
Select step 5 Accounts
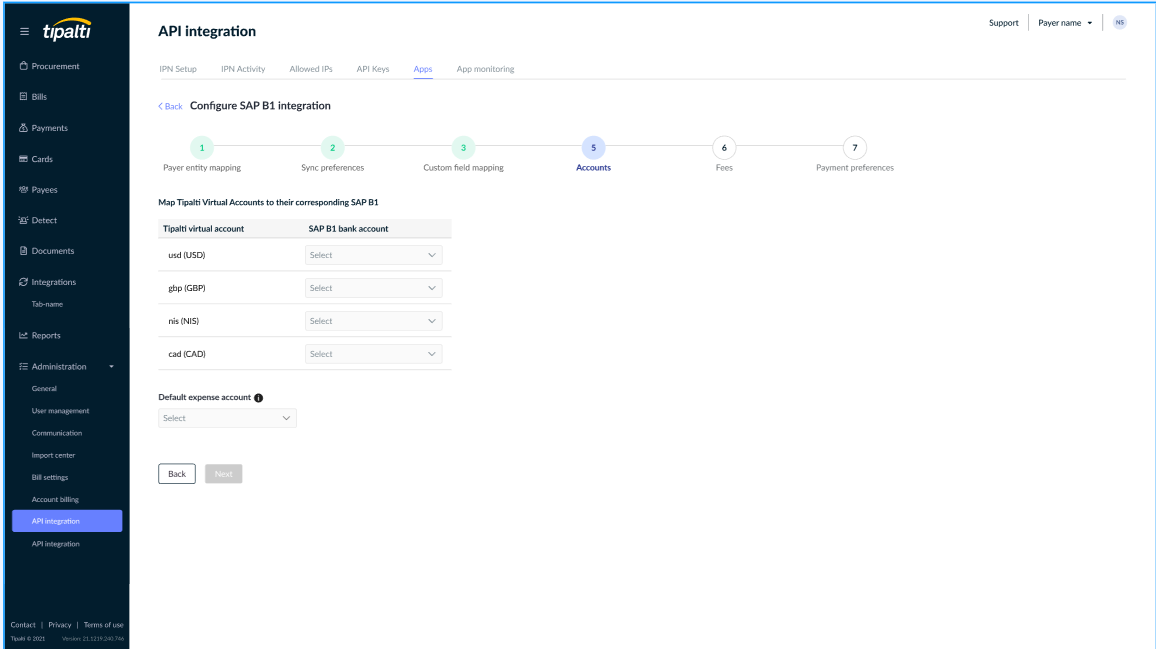593,148
